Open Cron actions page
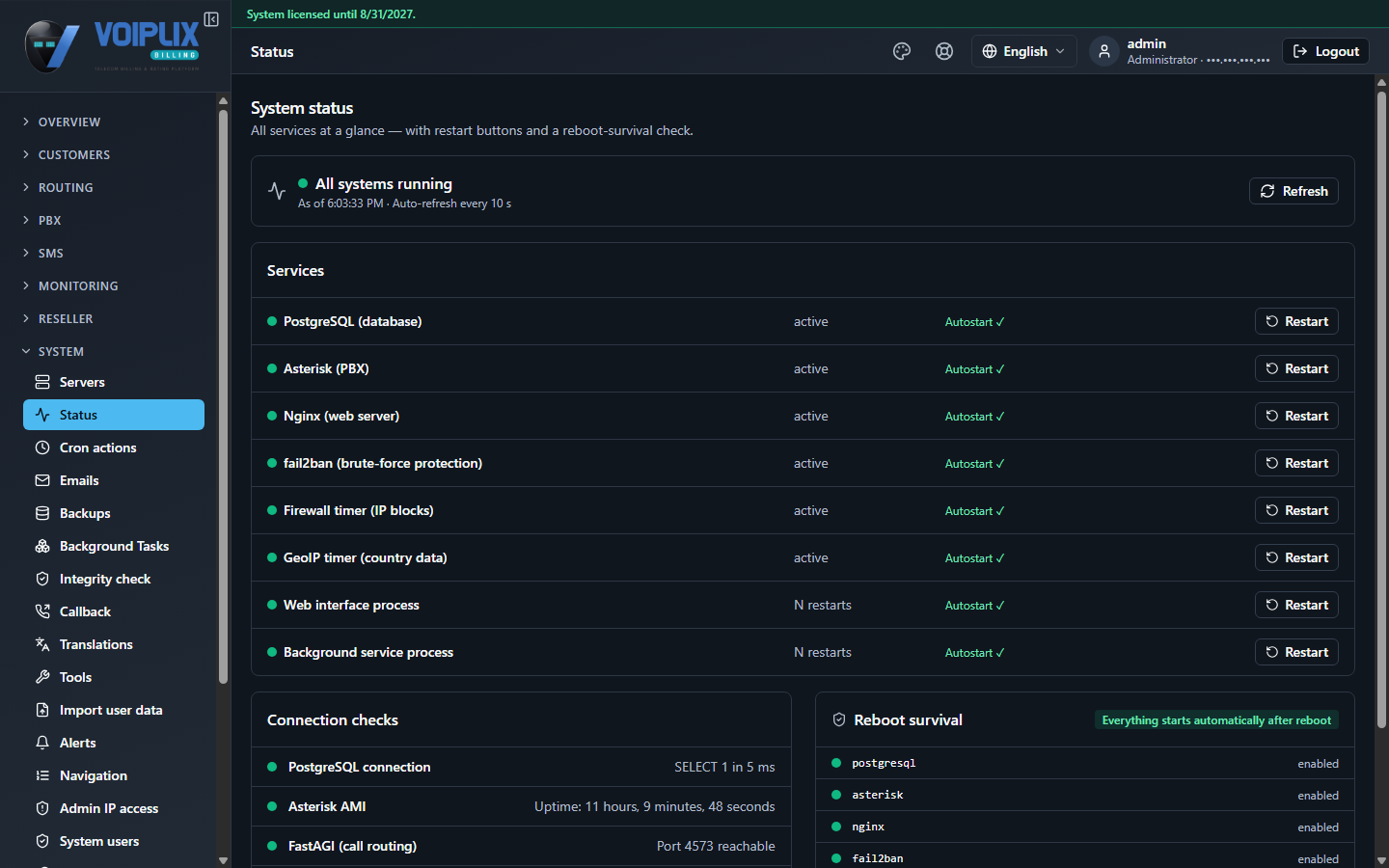Viewport: 1389px width, 868px height. tap(114, 448)
